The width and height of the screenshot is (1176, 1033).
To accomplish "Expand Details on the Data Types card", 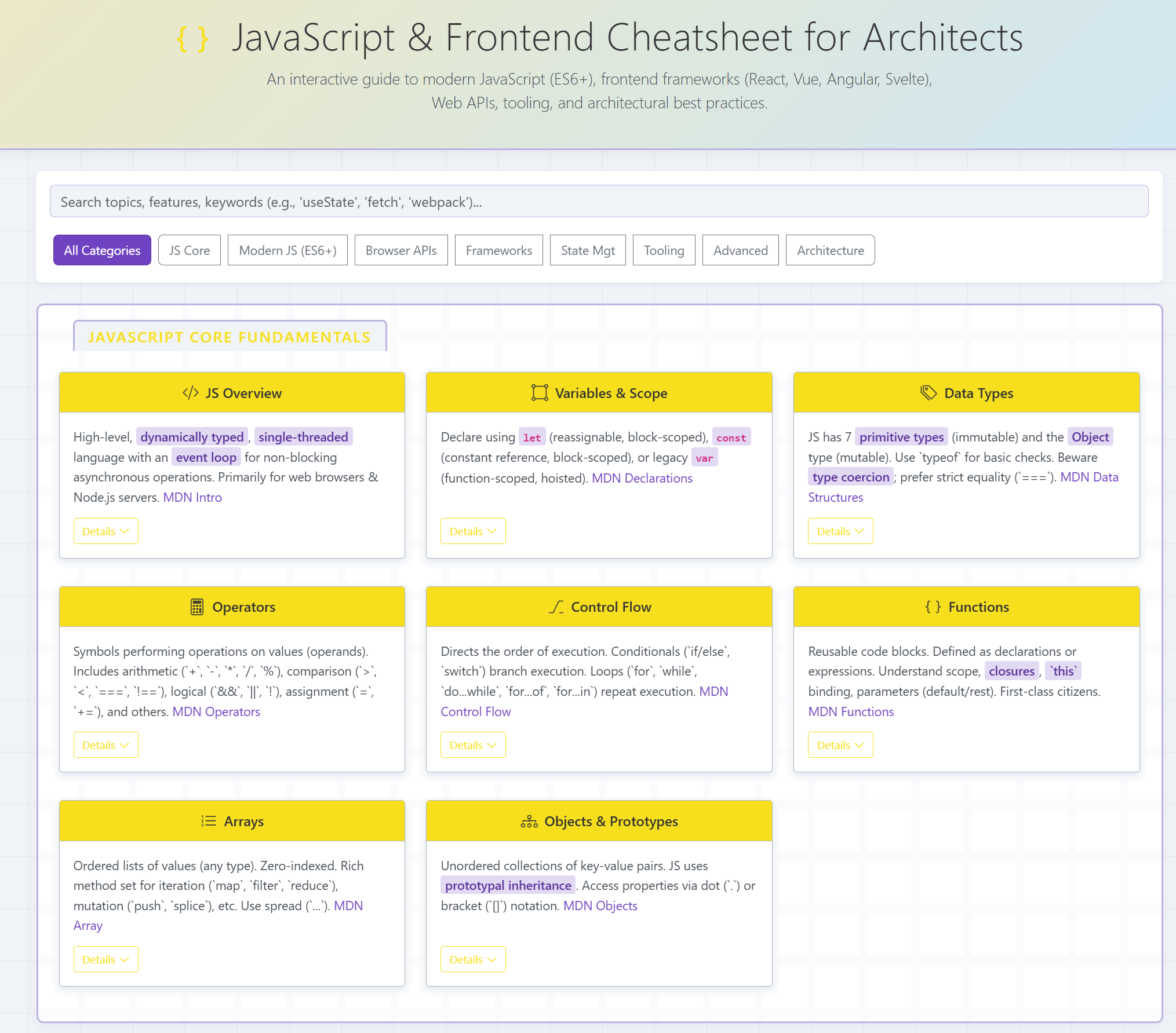I will 840,531.
